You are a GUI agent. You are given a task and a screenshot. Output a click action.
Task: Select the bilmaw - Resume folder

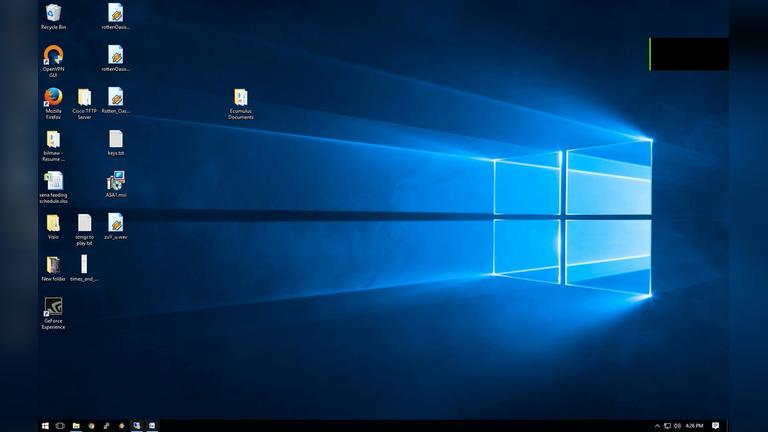(53, 145)
